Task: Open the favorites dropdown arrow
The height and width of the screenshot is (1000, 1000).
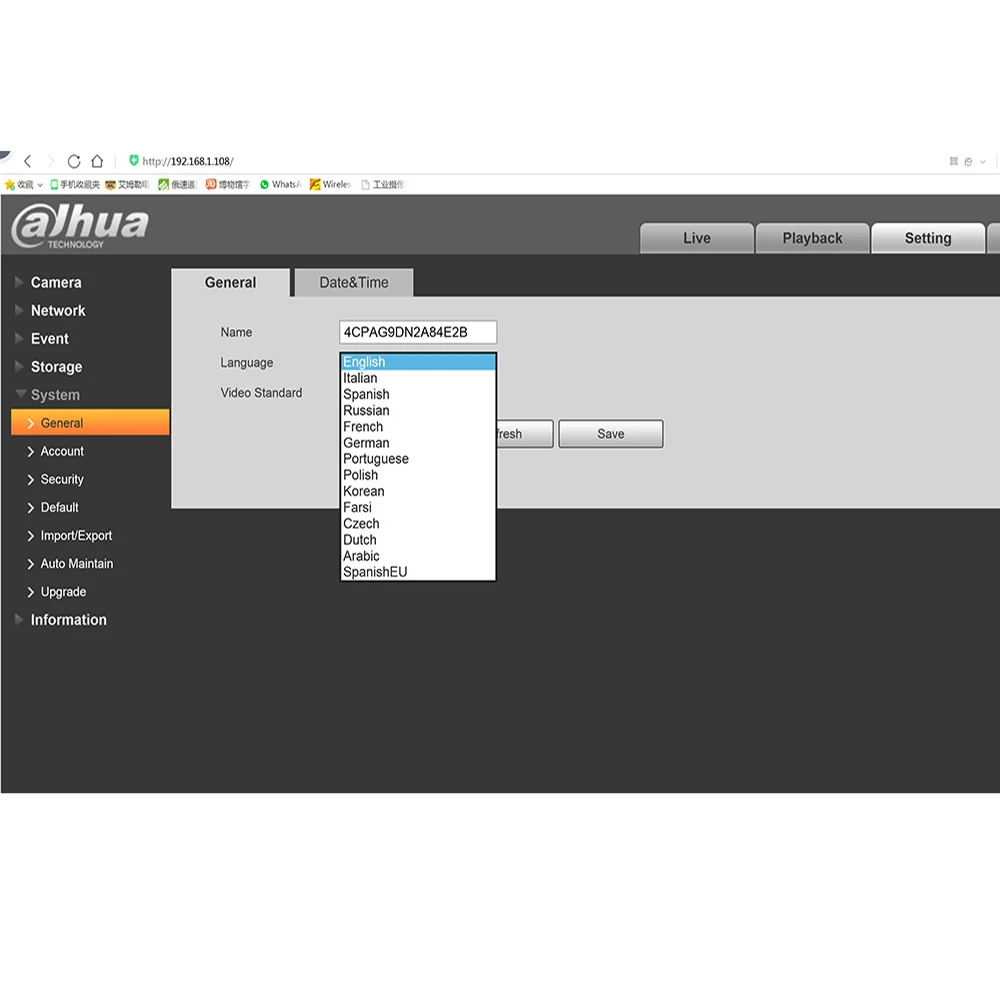Action: coord(40,185)
